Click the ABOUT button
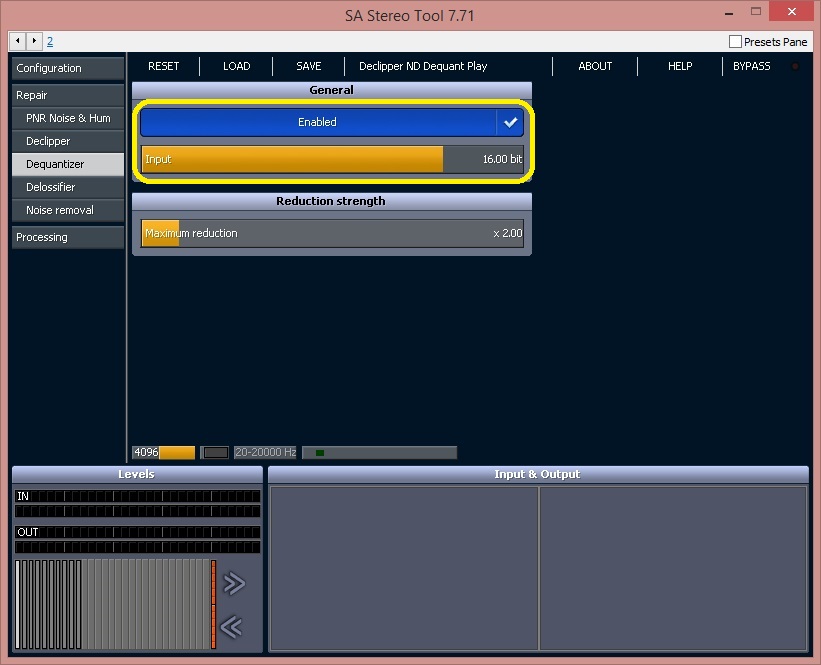The image size is (821, 665). pyautogui.click(x=595, y=66)
